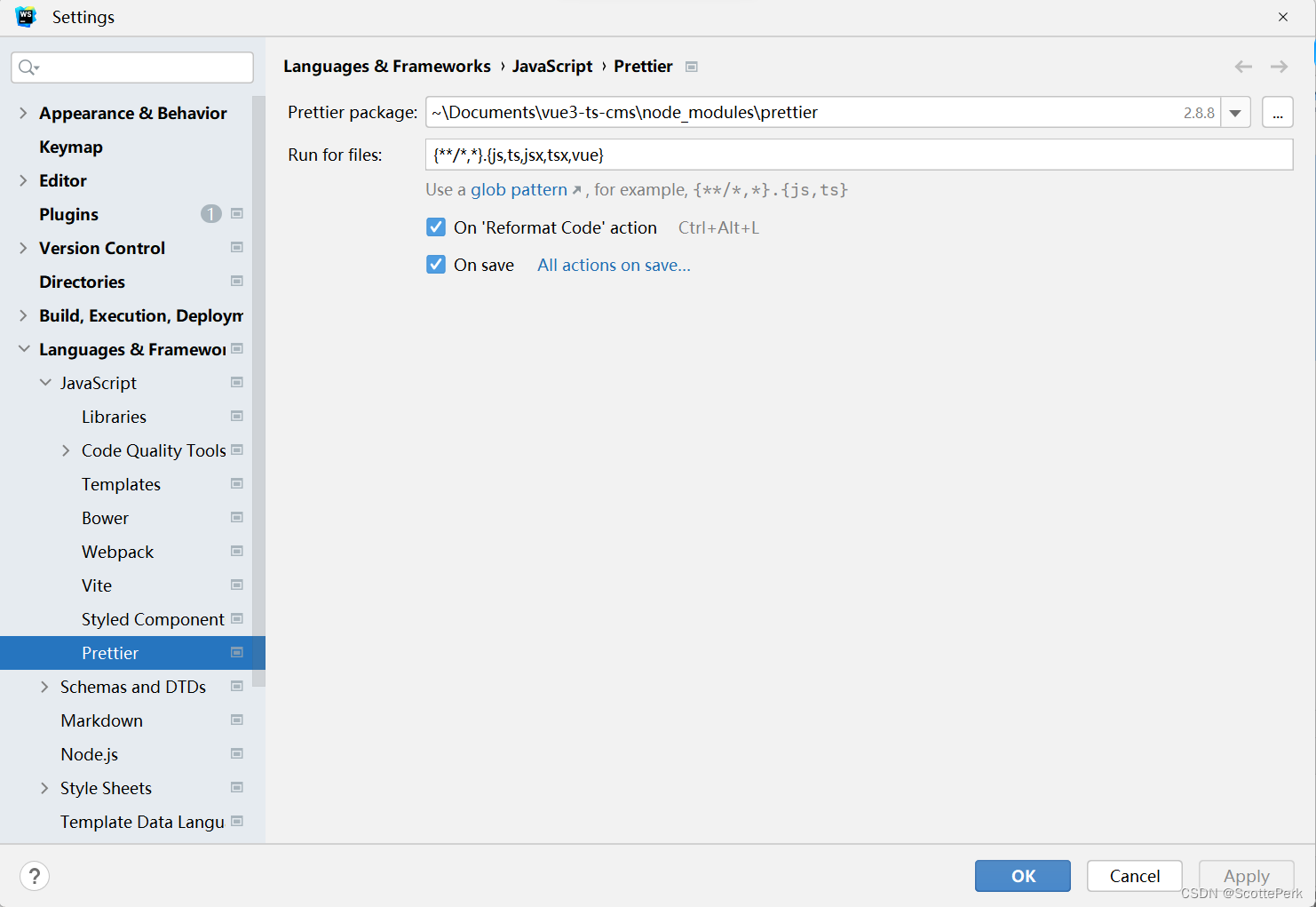
Task: Click the Apply button
Action: click(x=1247, y=876)
